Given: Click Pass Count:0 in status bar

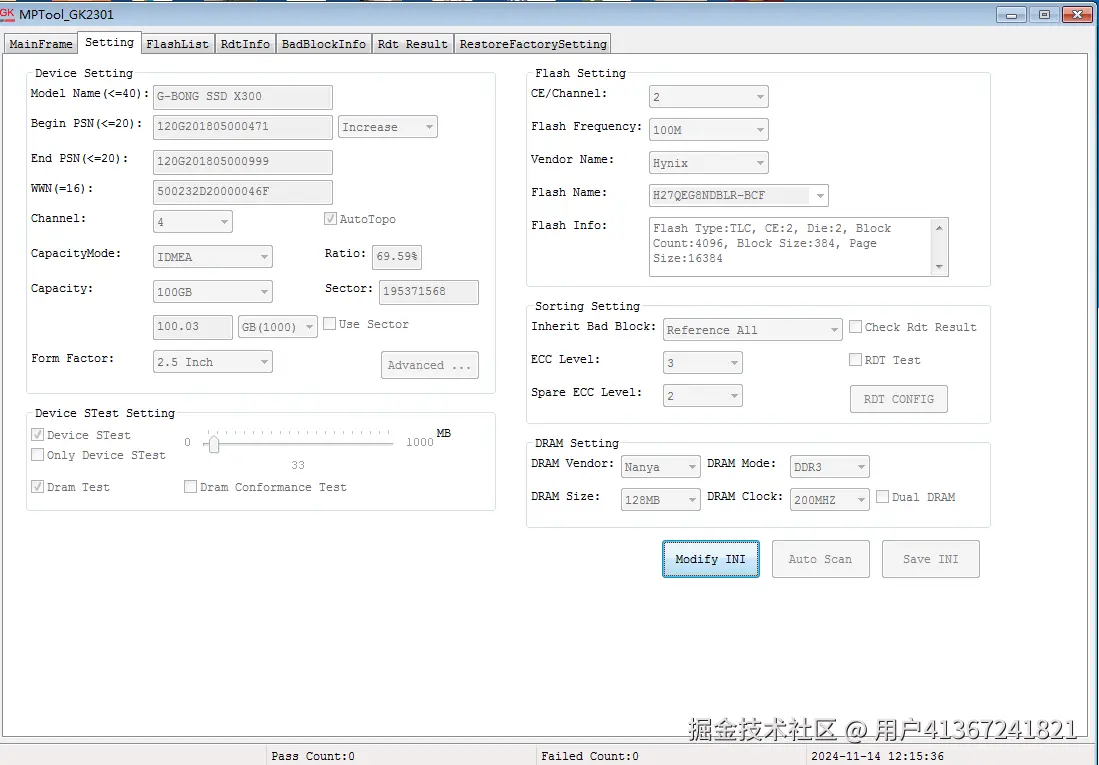Looking at the screenshot, I should point(313,756).
